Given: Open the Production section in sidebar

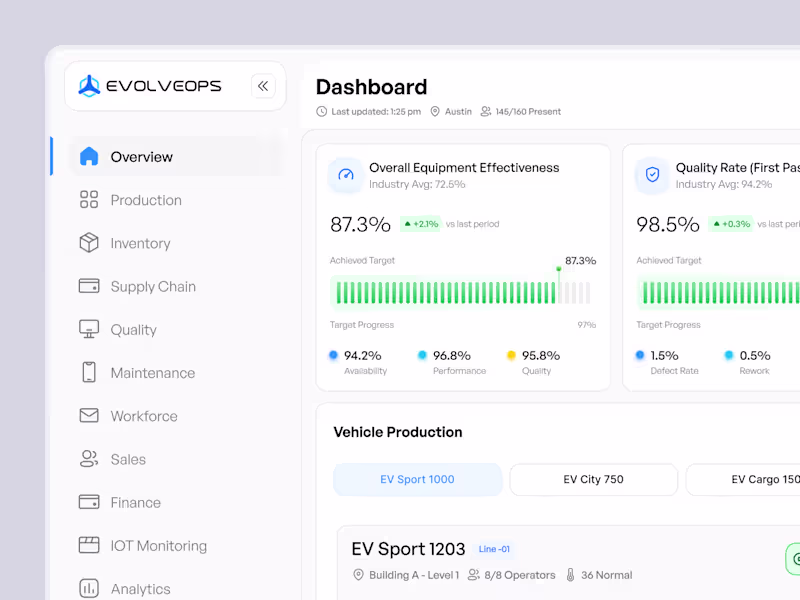Looking at the screenshot, I should click(145, 200).
